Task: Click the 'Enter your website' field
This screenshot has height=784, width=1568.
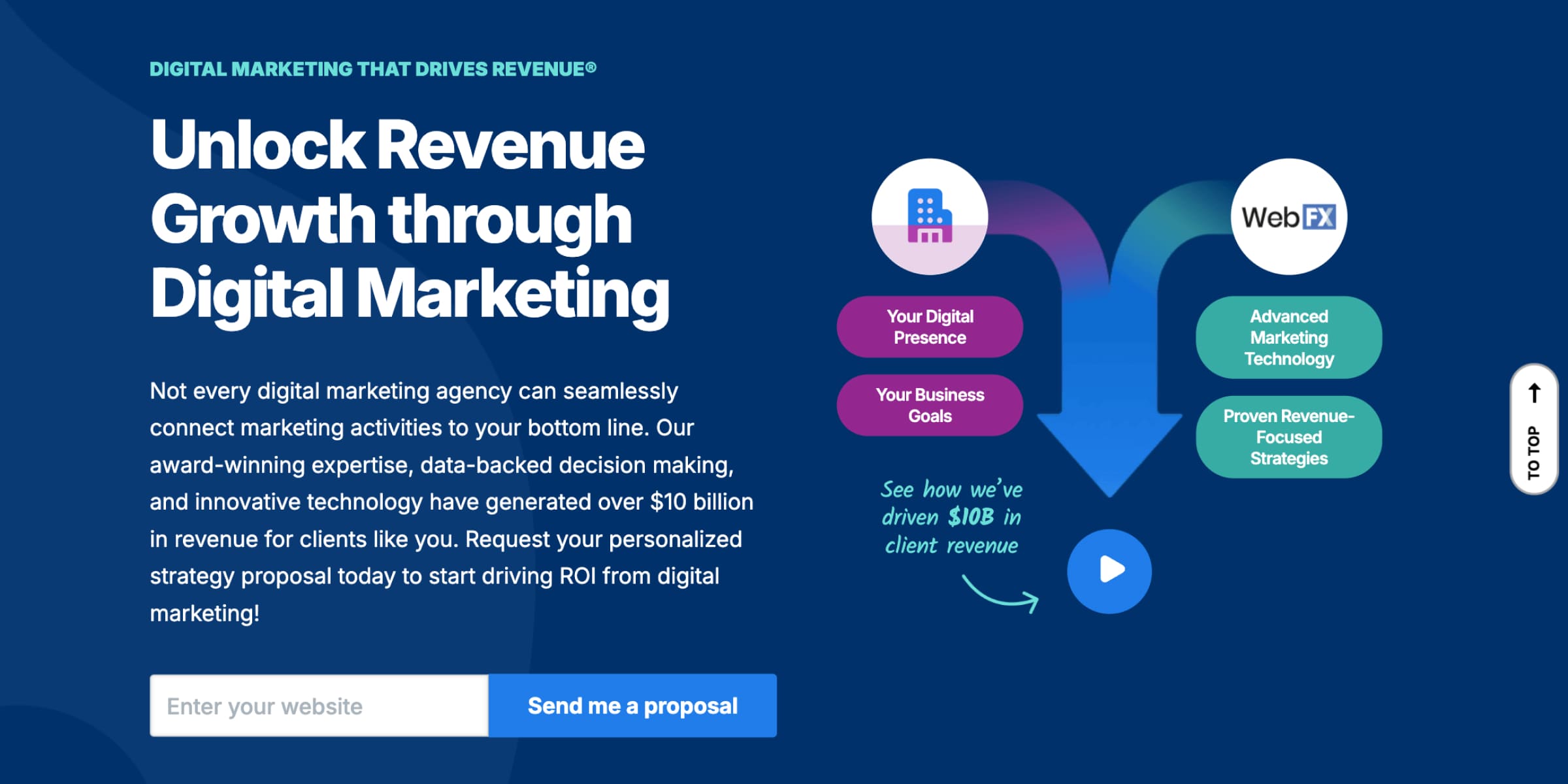Action: click(319, 706)
